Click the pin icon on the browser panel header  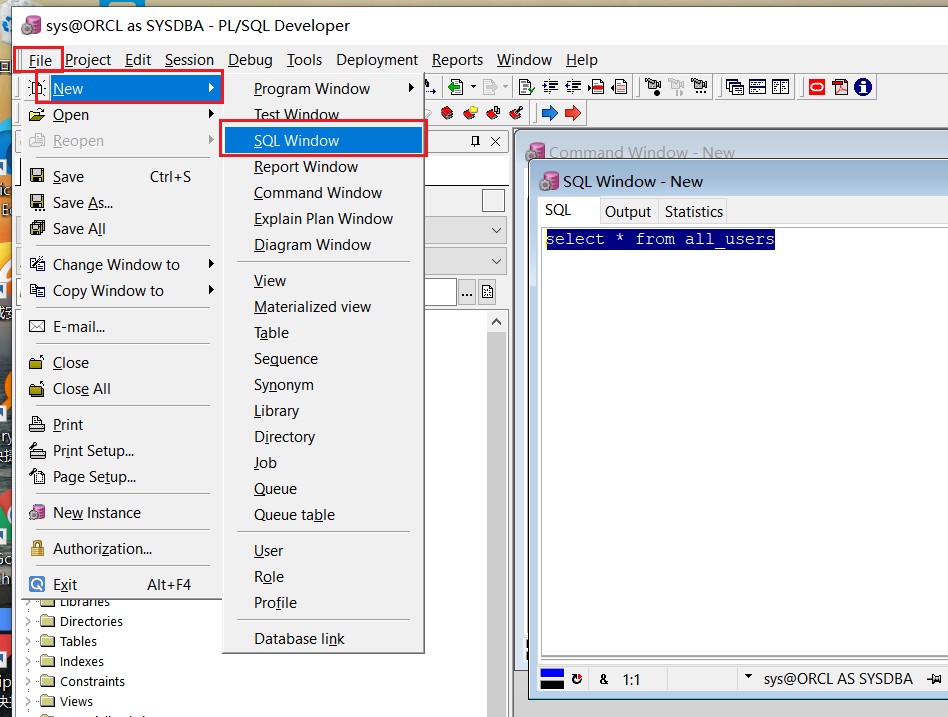click(x=475, y=141)
